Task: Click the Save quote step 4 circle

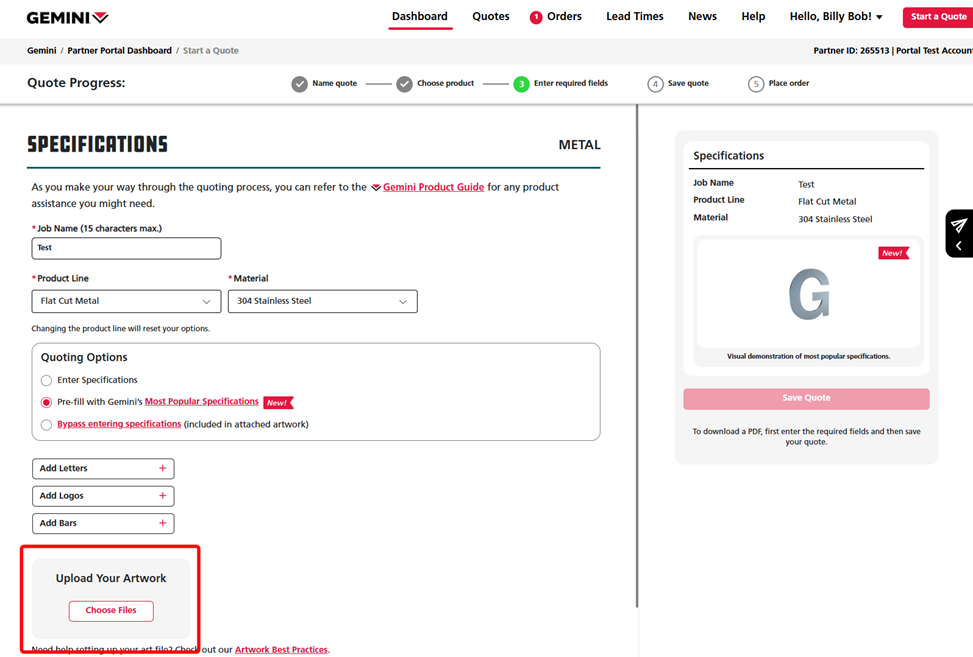Action: coord(655,84)
